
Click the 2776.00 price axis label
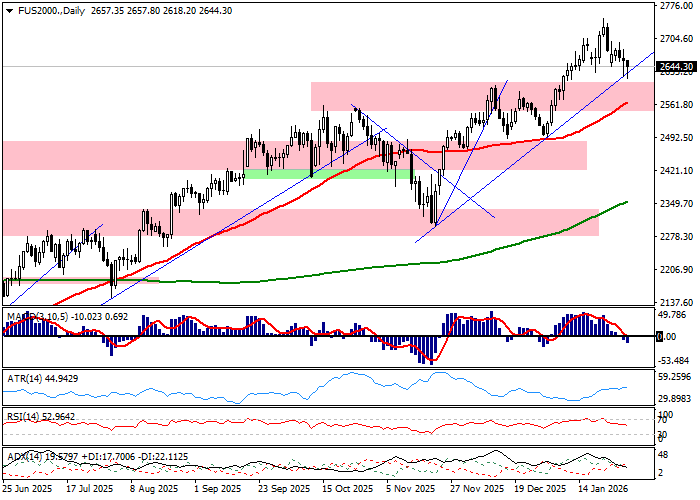(x=676, y=6)
